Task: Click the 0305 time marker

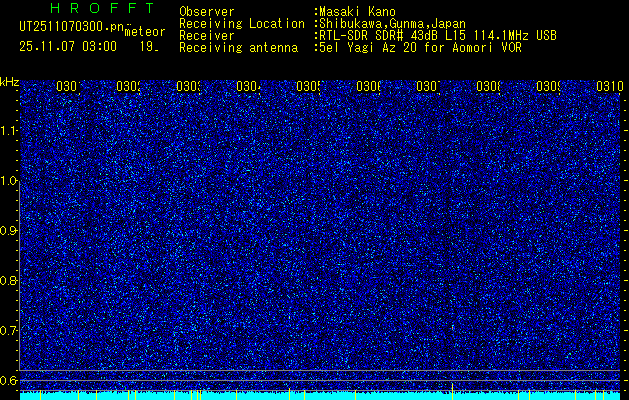Action: tap(308, 86)
